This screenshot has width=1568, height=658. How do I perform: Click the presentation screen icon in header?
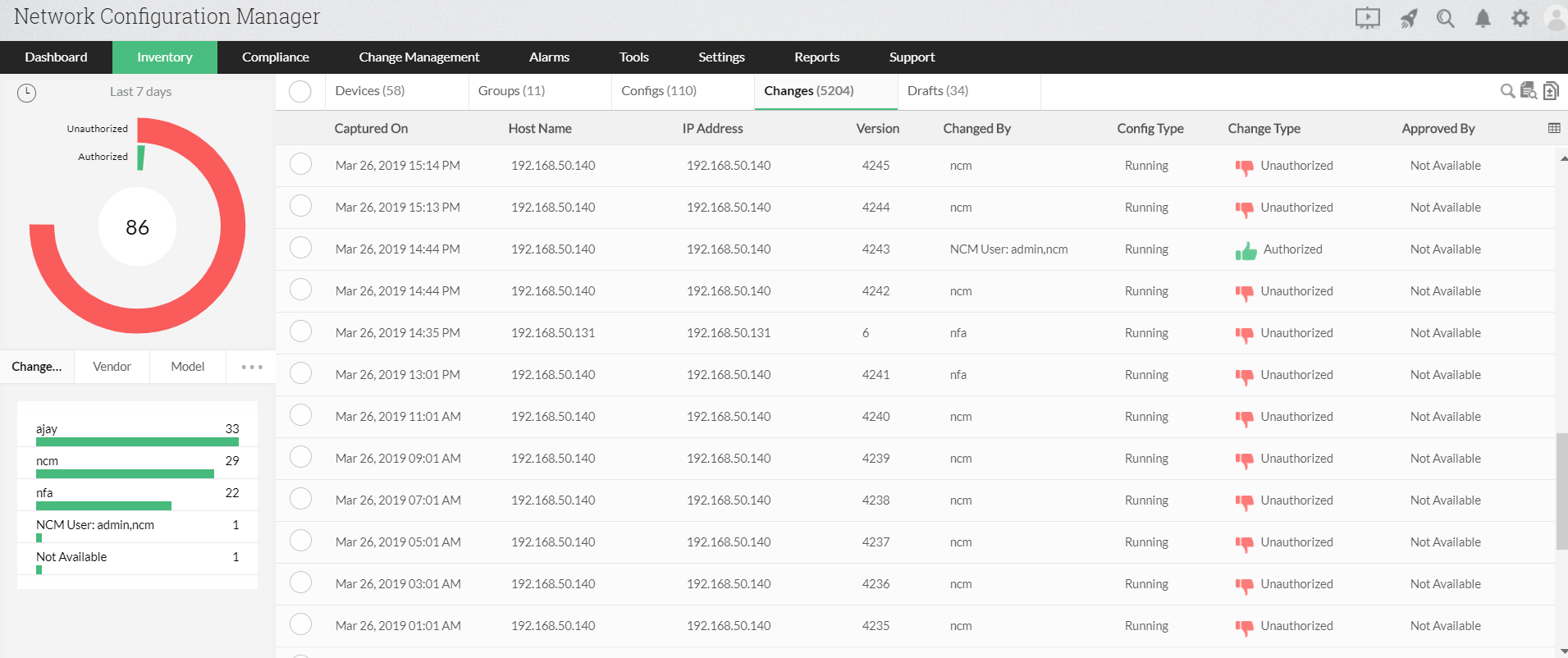click(1367, 18)
